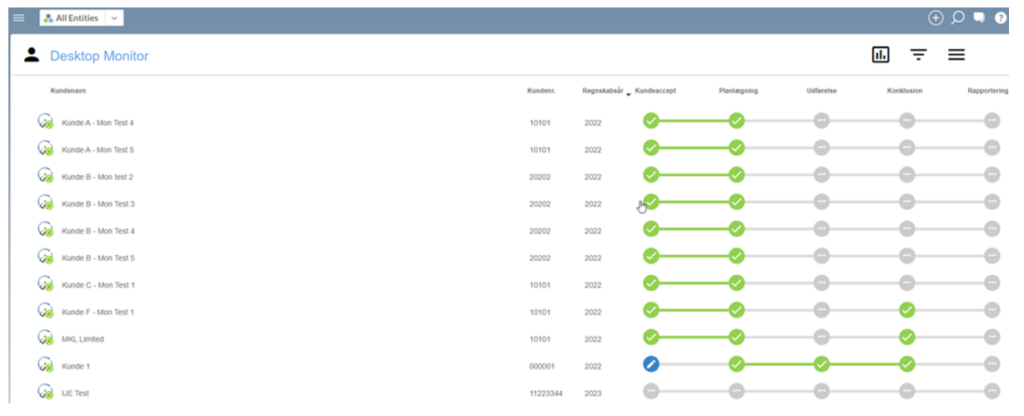The width and height of the screenshot is (1024, 416).
Task: Sort by Kundenavn column header
Action: click(68, 91)
